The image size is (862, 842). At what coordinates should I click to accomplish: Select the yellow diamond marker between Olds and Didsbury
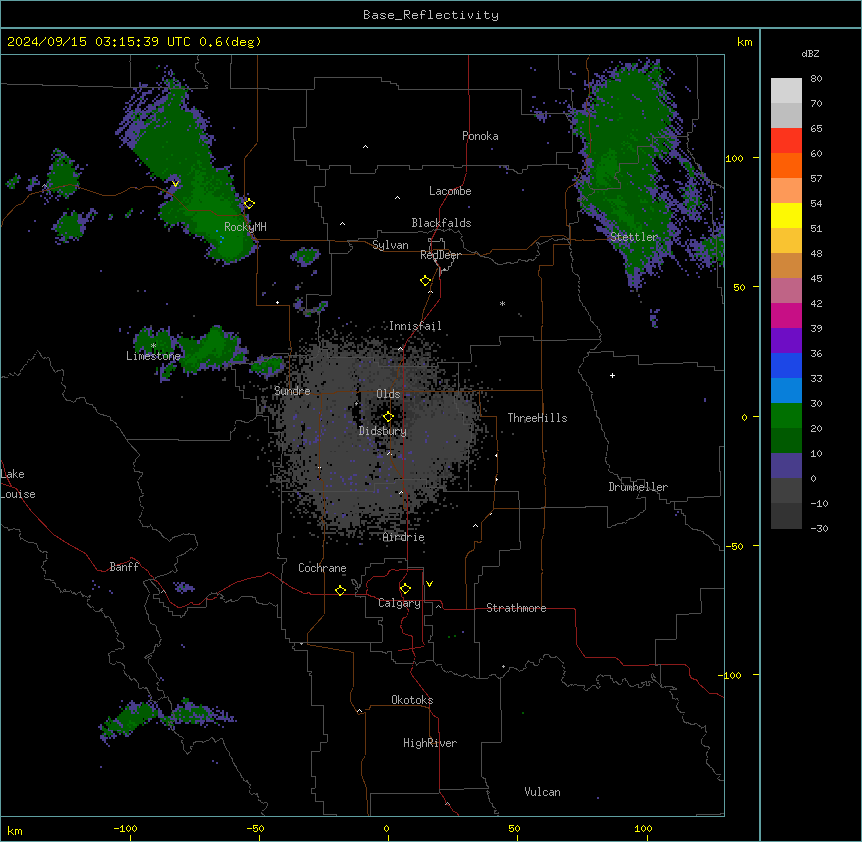tap(388, 417)
